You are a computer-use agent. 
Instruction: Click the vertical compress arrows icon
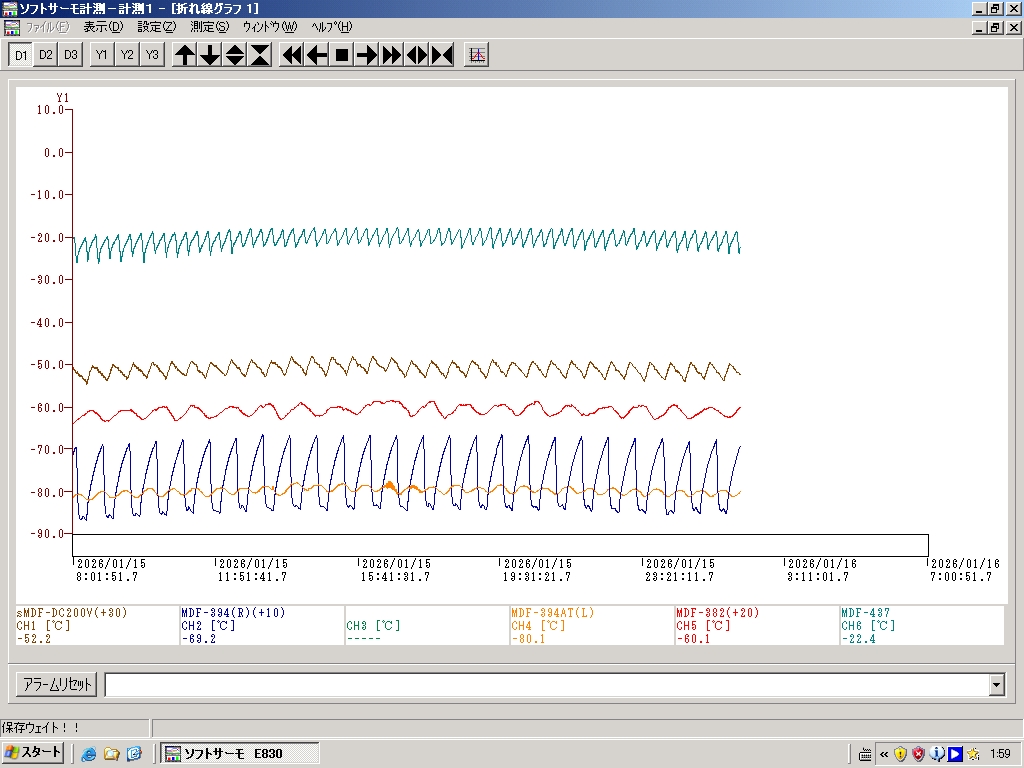[260, 55]
